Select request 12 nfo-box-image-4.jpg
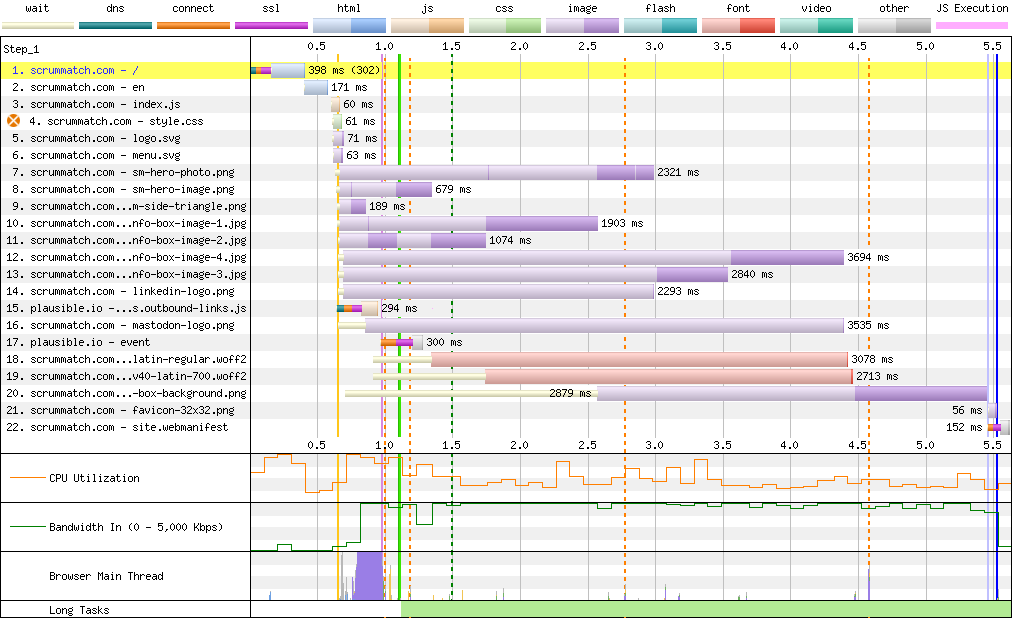The height and width of the screenshot is (618, 1012). pos(126,257)
